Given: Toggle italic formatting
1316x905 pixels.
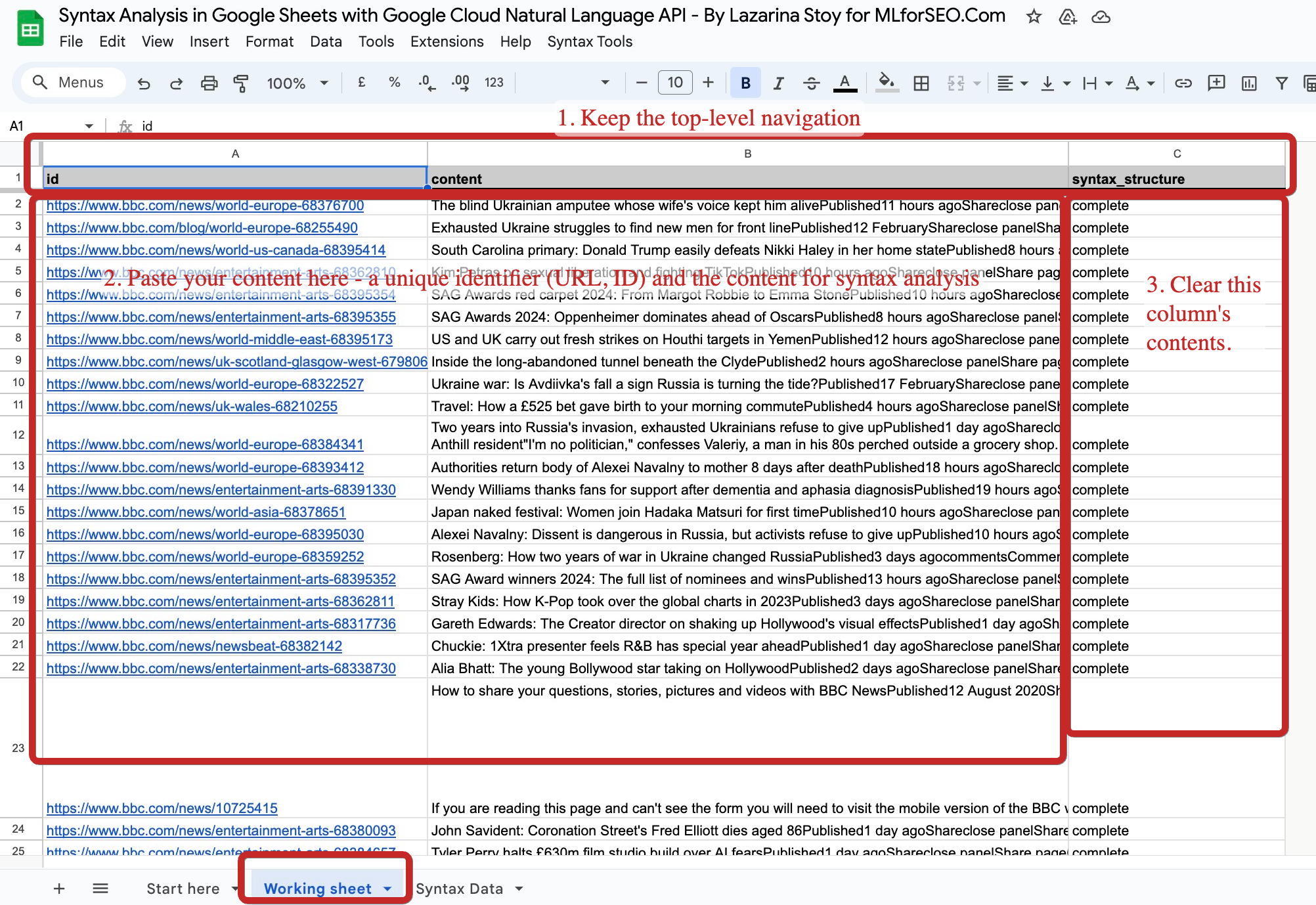Looking at the screenshot, I should tap(779, 83).
